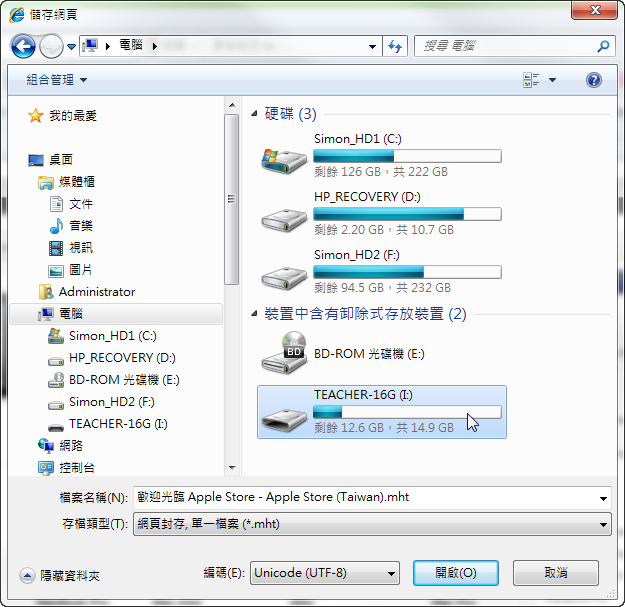Image resolution: width=625 pixels, height=607 pixels.
Task: Click the 開啟(O) button
Action: 456,573
